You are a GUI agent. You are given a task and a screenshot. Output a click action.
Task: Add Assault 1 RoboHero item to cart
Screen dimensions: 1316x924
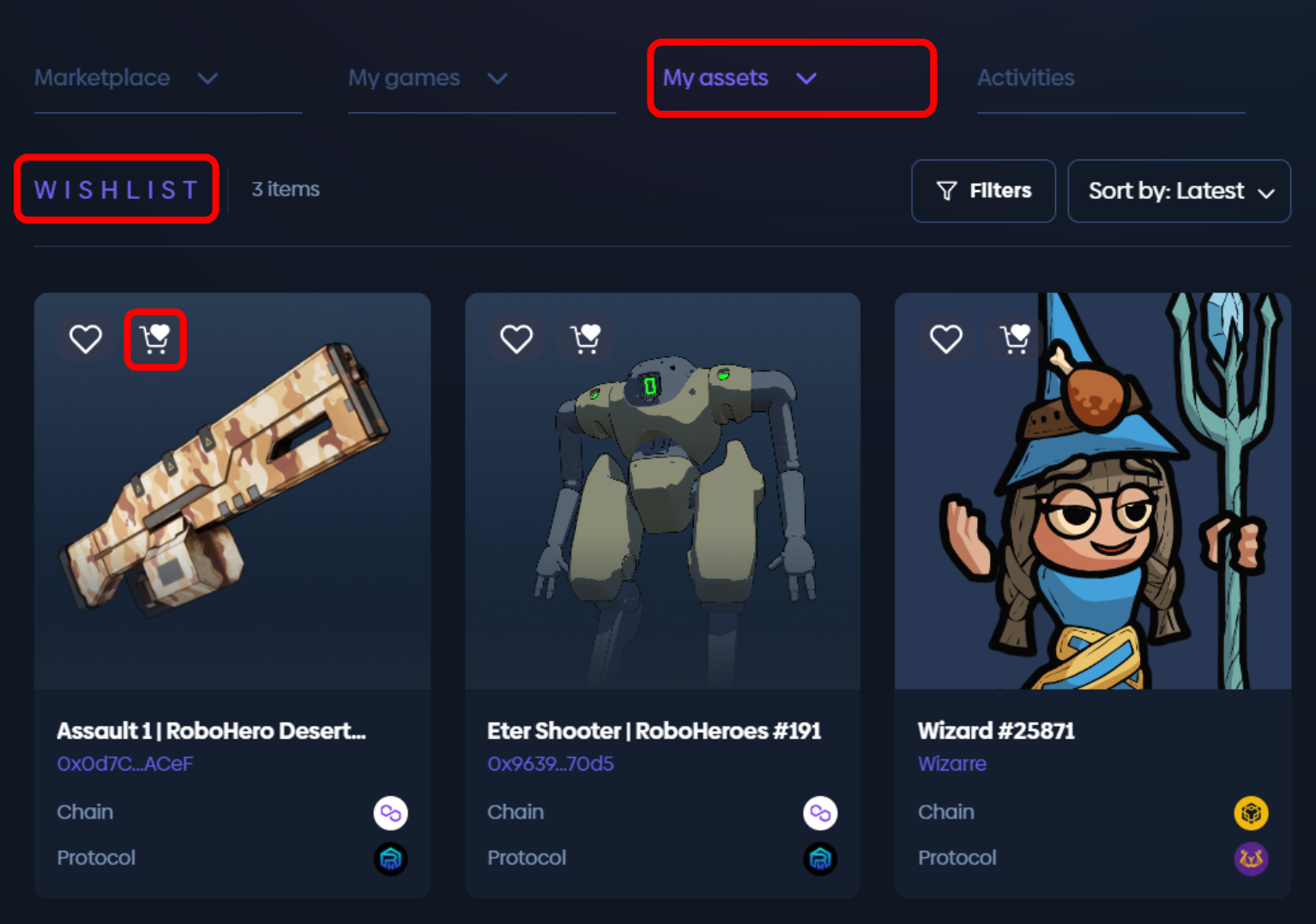tap(155, 339)
